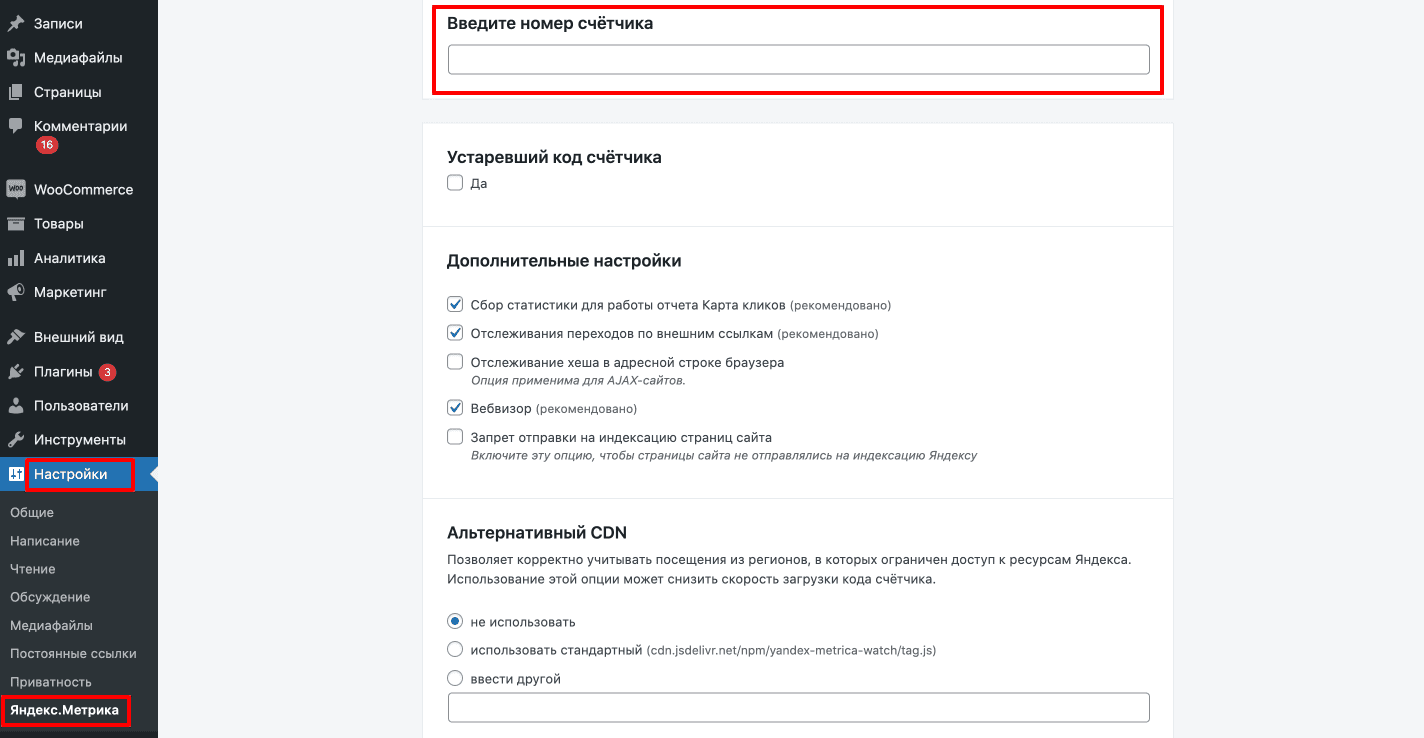
Task: Click the custom CDN address text field
Action: click(x=798, y=707)
